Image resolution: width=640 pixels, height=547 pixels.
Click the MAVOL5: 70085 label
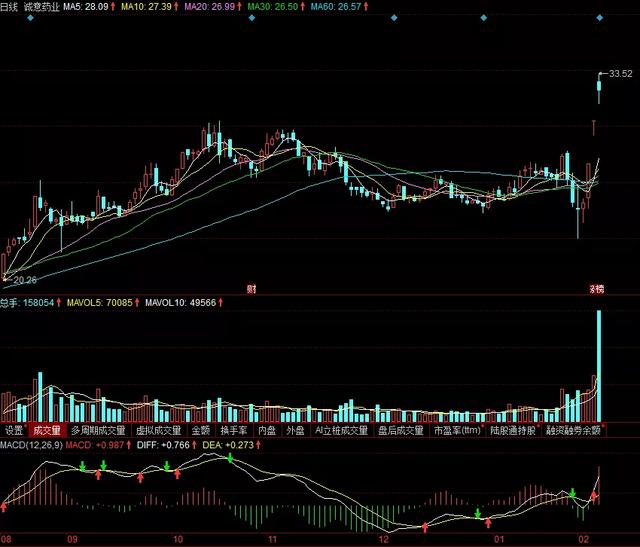100,302
